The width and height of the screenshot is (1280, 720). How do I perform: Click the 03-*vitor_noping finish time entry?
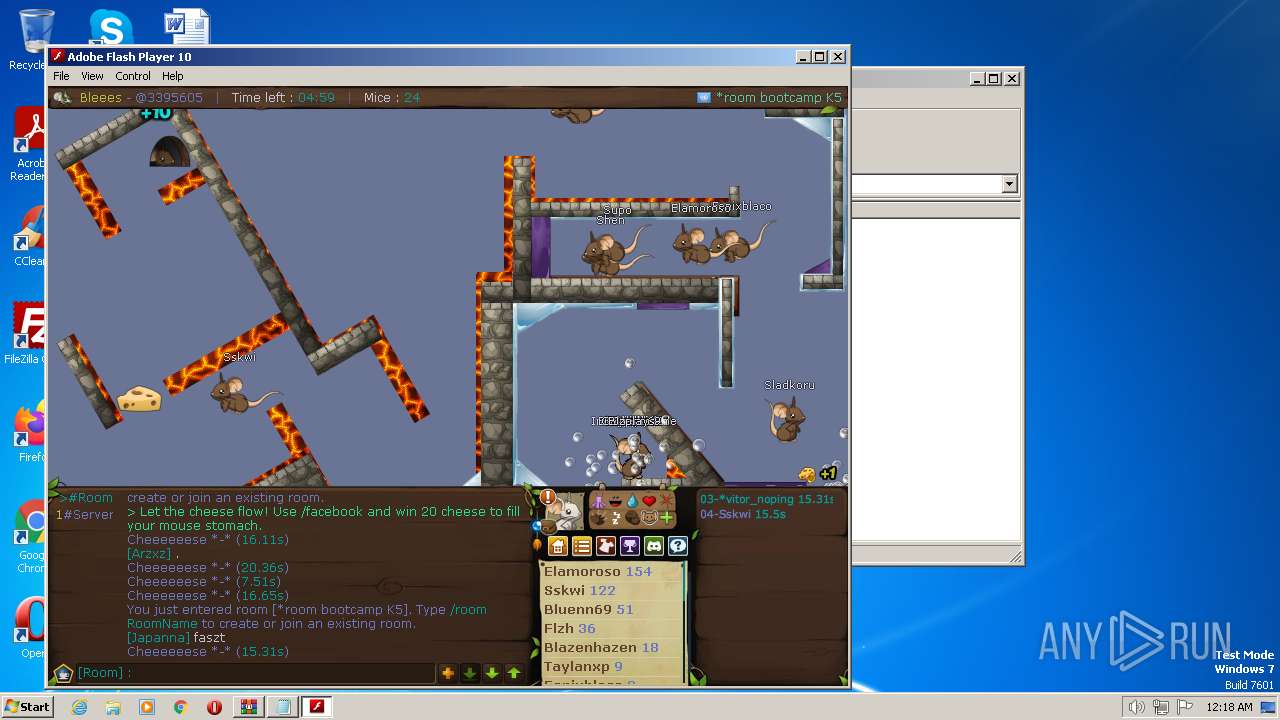pos(766,499)
